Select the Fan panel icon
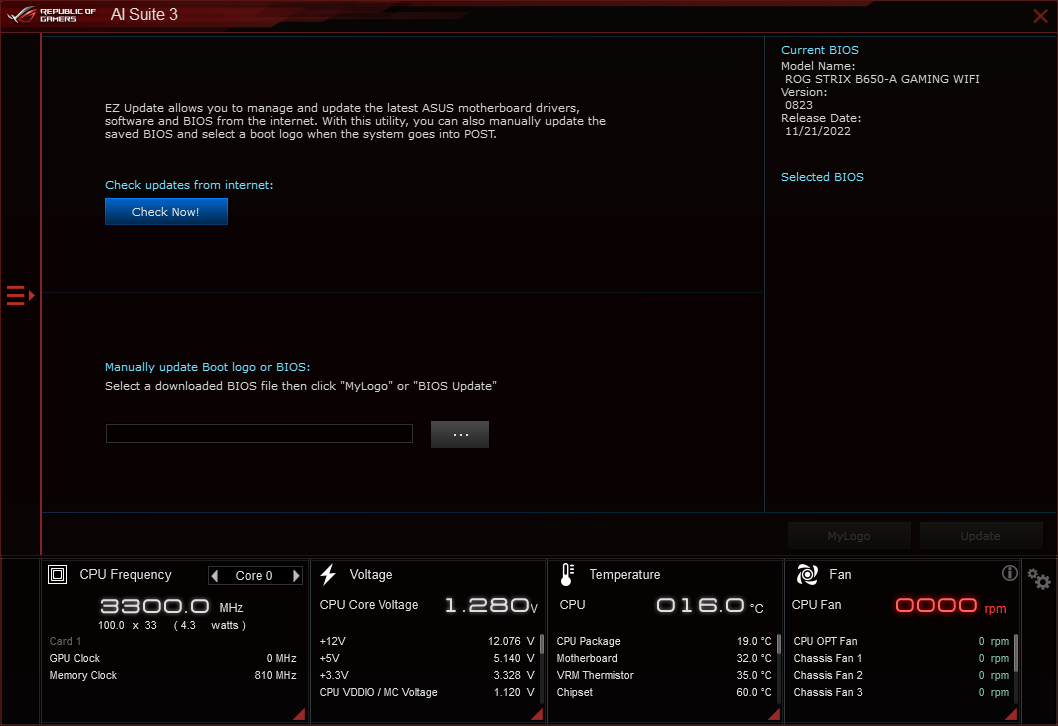Viewport: 1058px width, 726px height. 806,573
